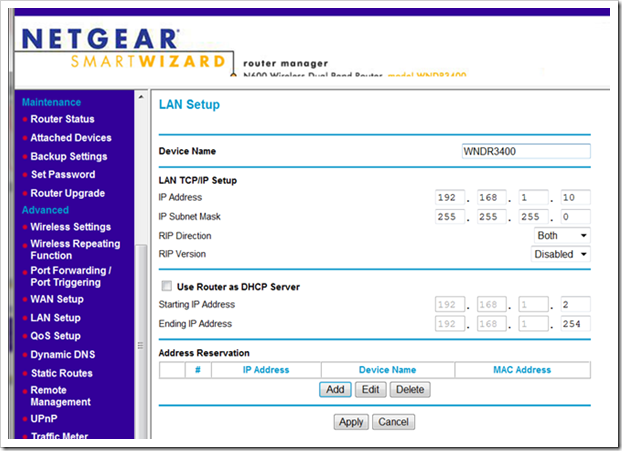Viewport: 622px width, 451px height.
Task: Select LAN Setup in sidebar
Action: tap(56, 318)
